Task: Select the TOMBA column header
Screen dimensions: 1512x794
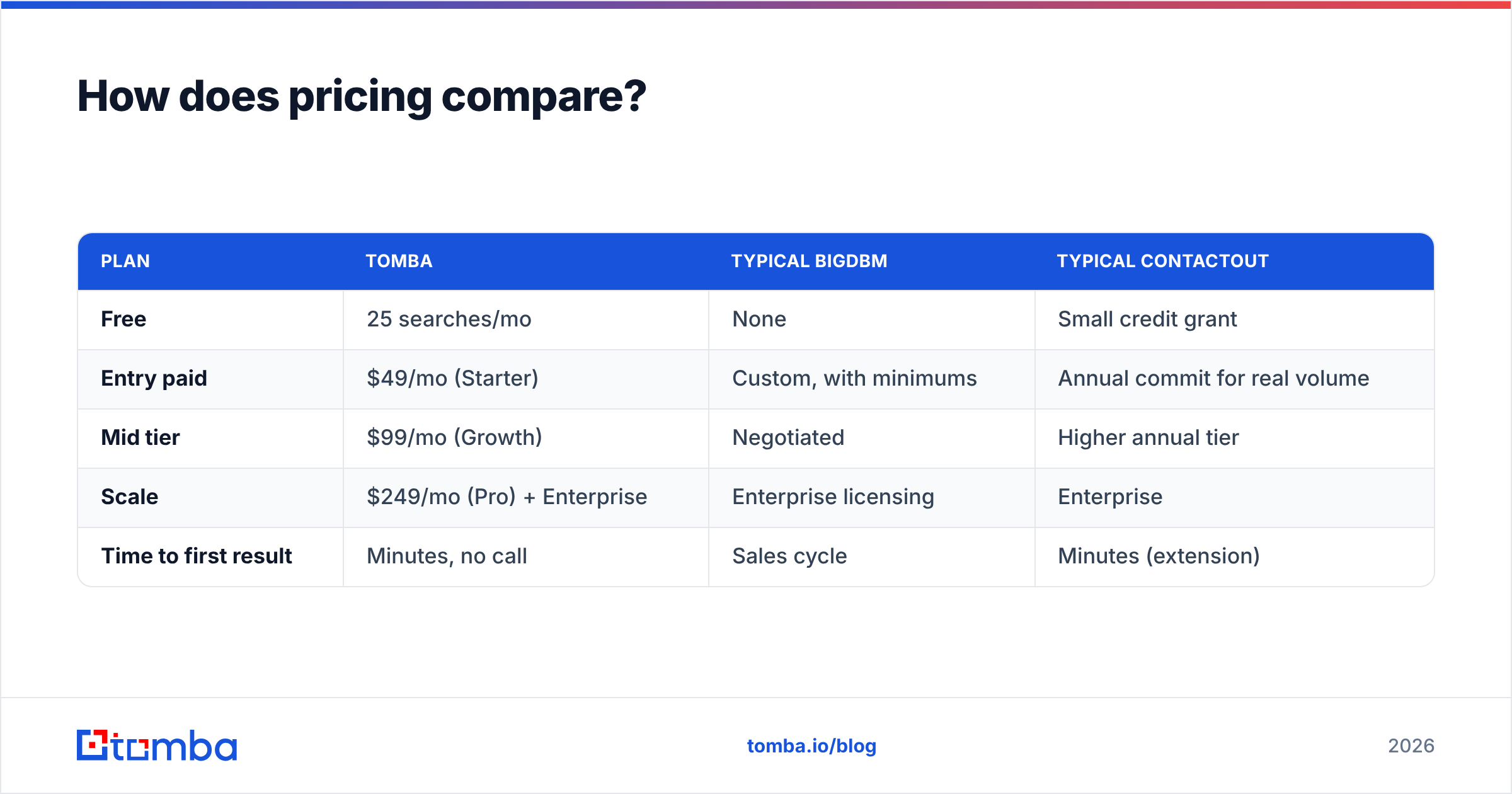Action: [x=399, y=261]
